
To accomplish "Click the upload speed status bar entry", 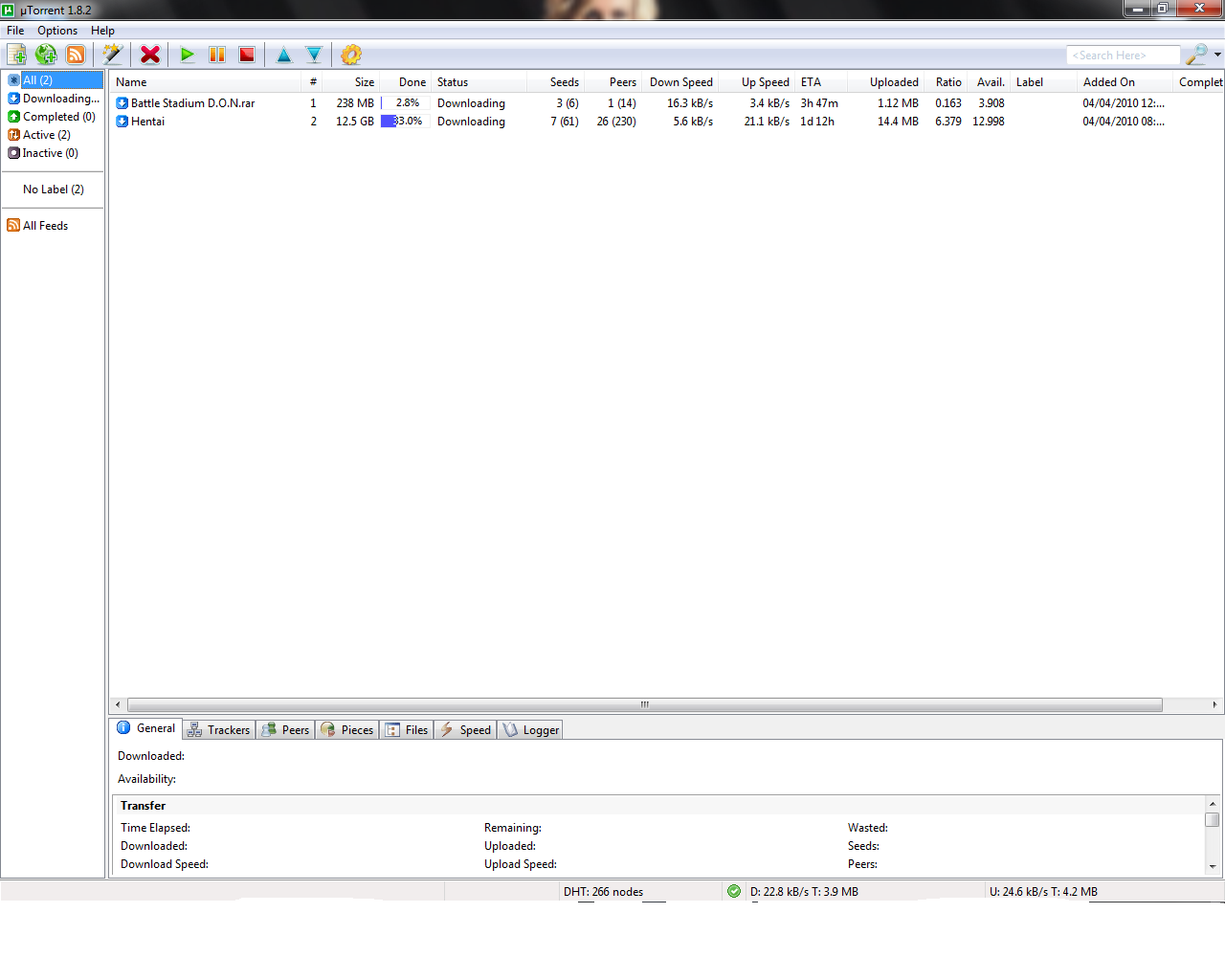I will [1043, 892].
